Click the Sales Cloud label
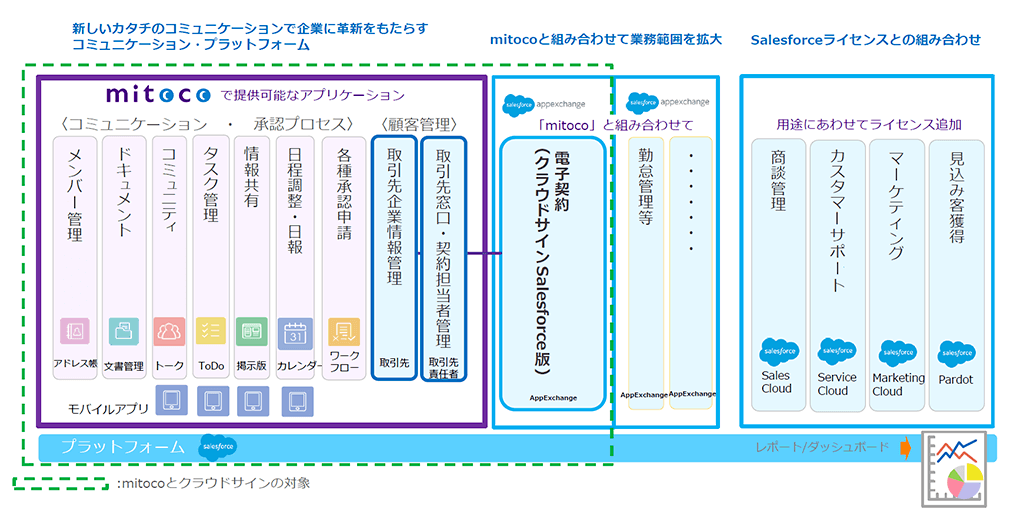The width and height of the screenshot is (1024, 520). pos(776,382)
